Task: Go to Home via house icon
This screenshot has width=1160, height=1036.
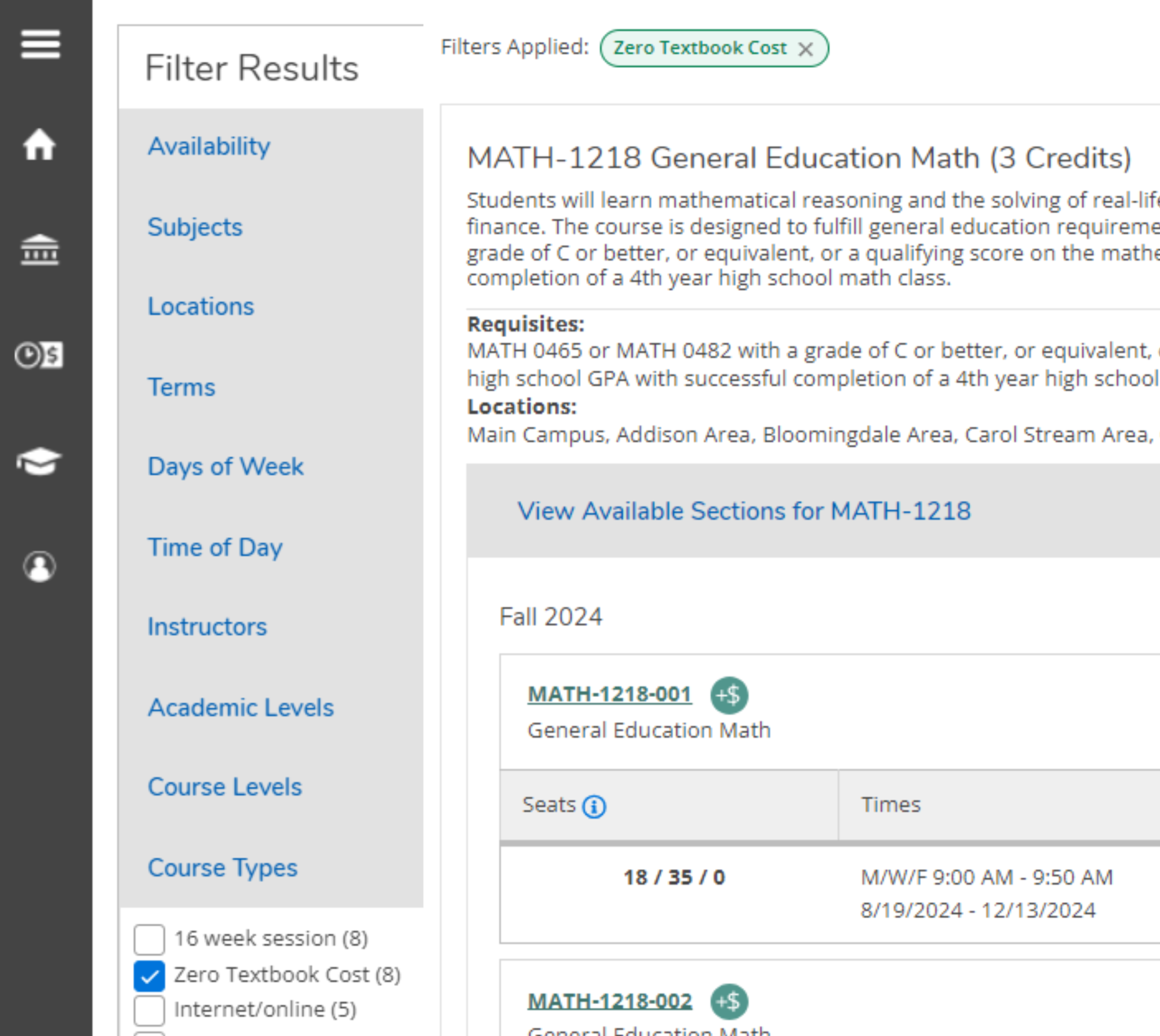Action: pyautogui.click(x=40, y=144)
